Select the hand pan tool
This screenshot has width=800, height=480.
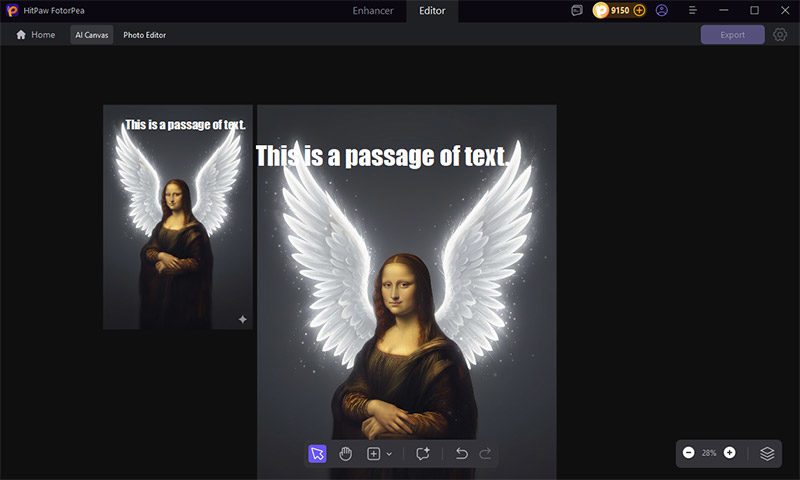345,453
